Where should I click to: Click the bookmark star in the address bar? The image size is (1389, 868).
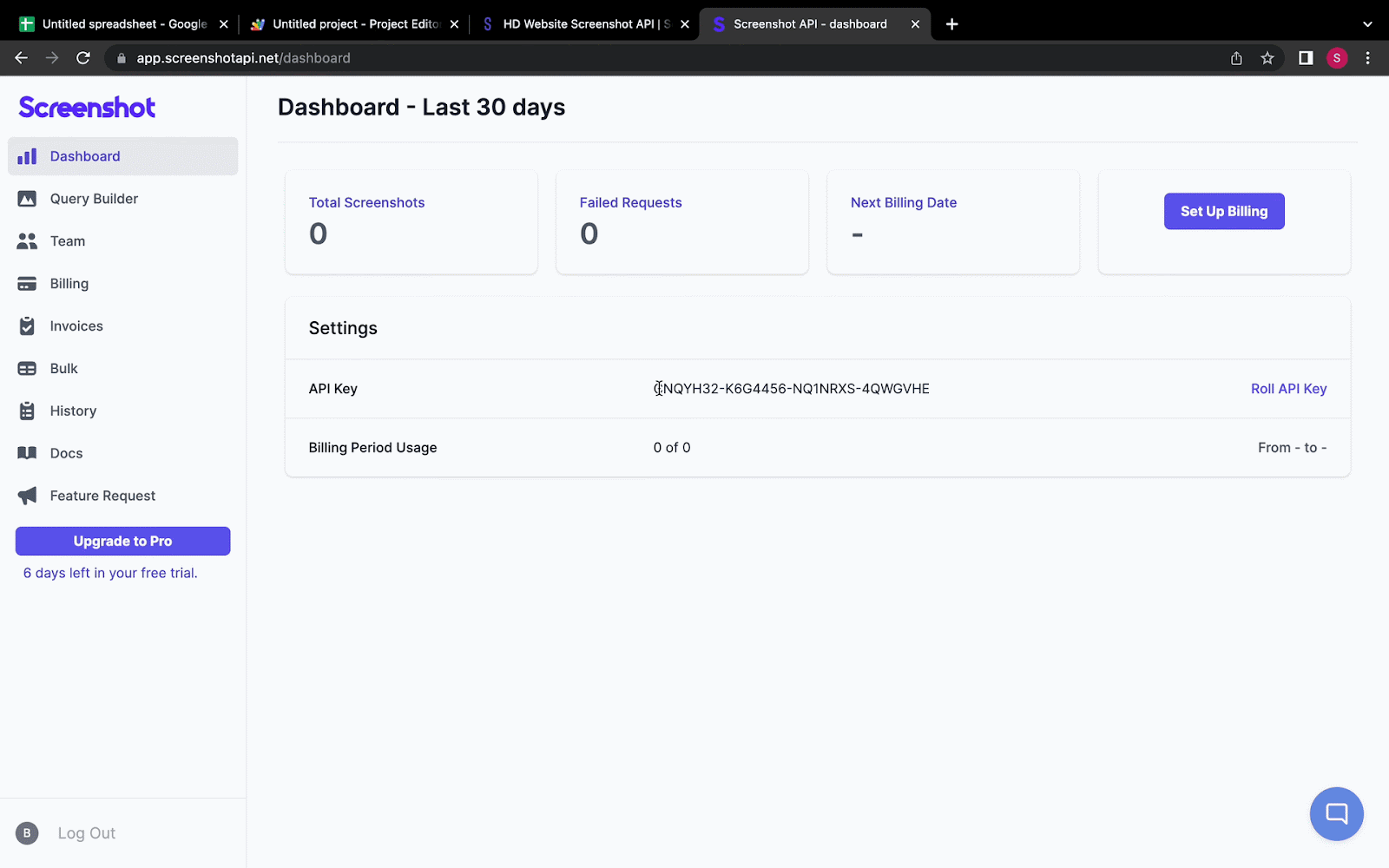[1267, 58]
